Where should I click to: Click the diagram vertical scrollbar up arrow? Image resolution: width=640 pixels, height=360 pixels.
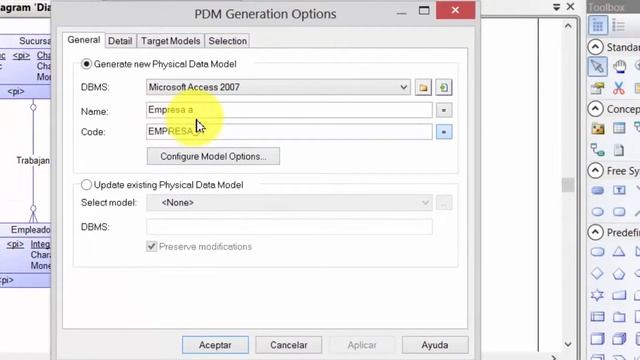pos(568,26)
